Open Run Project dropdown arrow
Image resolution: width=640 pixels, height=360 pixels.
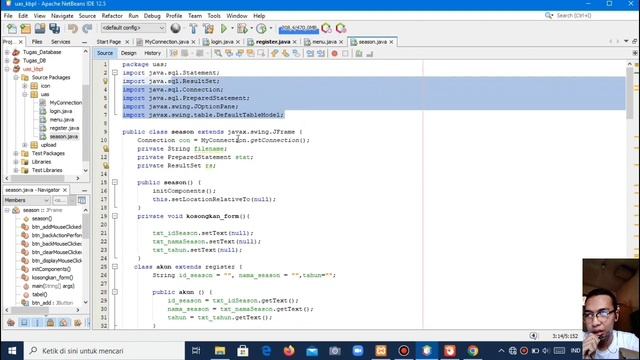coord(232,28)
